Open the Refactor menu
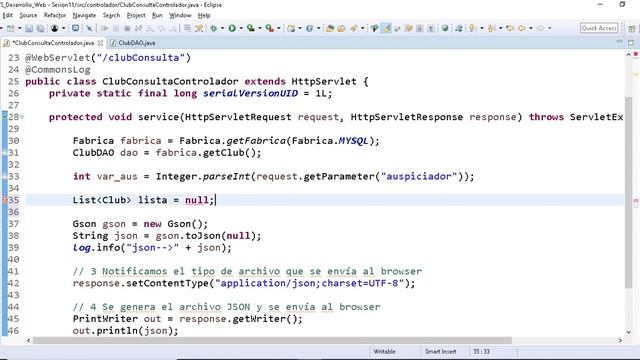Image resolution: width=640 pixels, height=360 pixels. coord(55,16)
